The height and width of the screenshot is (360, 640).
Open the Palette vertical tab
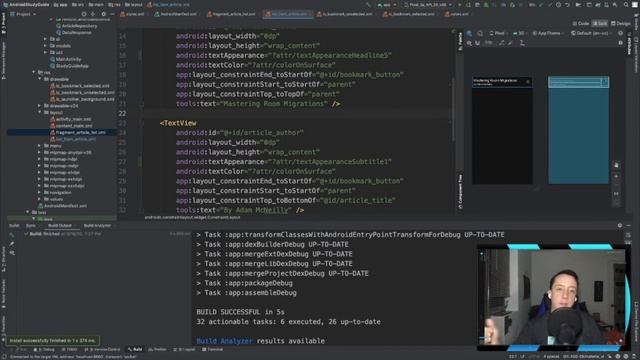[x=460, y=41]
